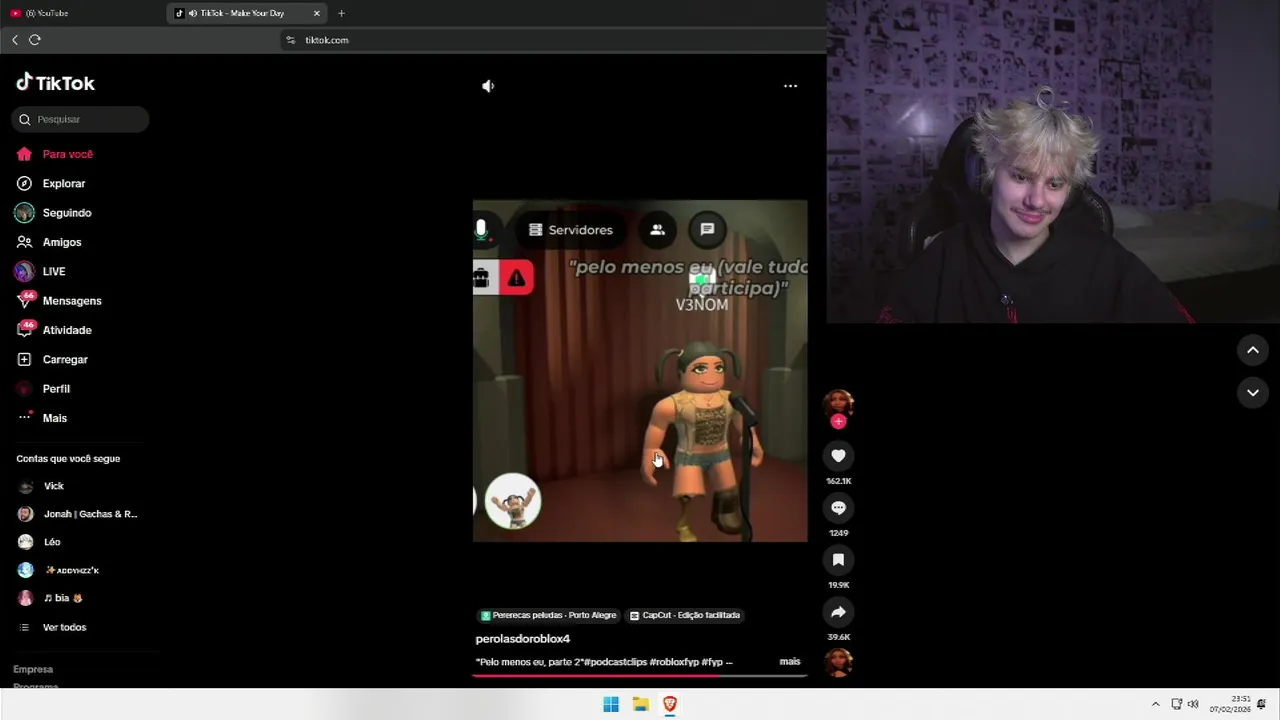Open a new browser tab

pos(341,13)
